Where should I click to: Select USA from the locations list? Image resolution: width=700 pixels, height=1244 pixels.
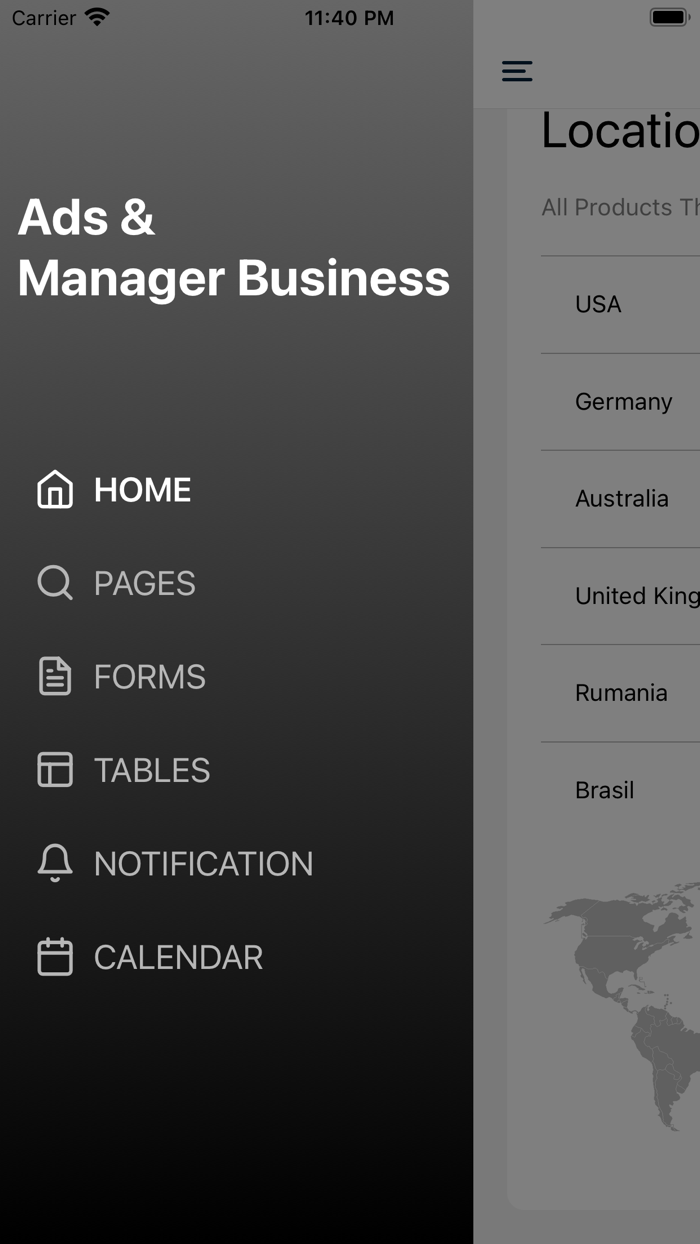[597, 304]
